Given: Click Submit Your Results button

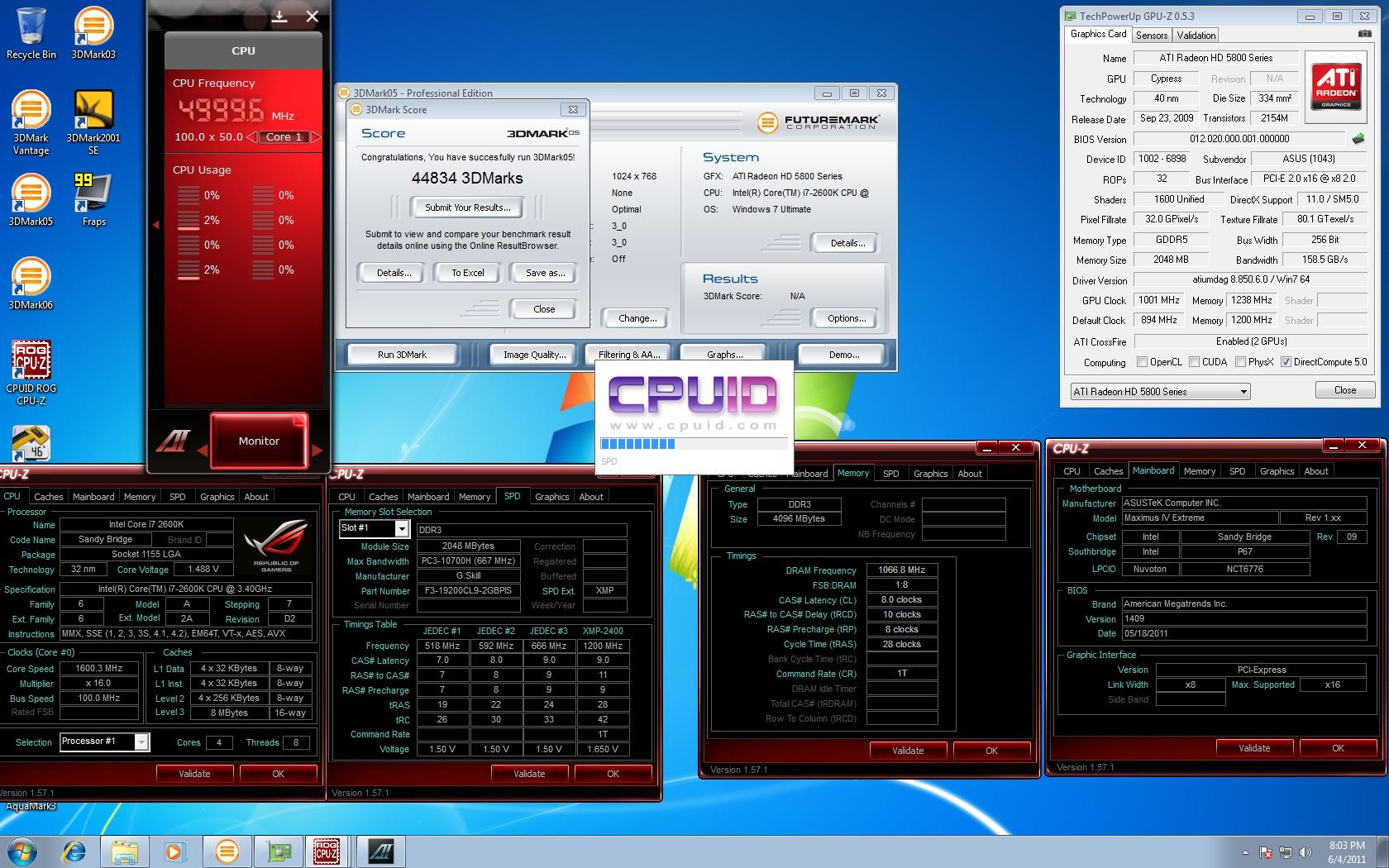Looking at the screenshot, I should [x=468, y=207].
